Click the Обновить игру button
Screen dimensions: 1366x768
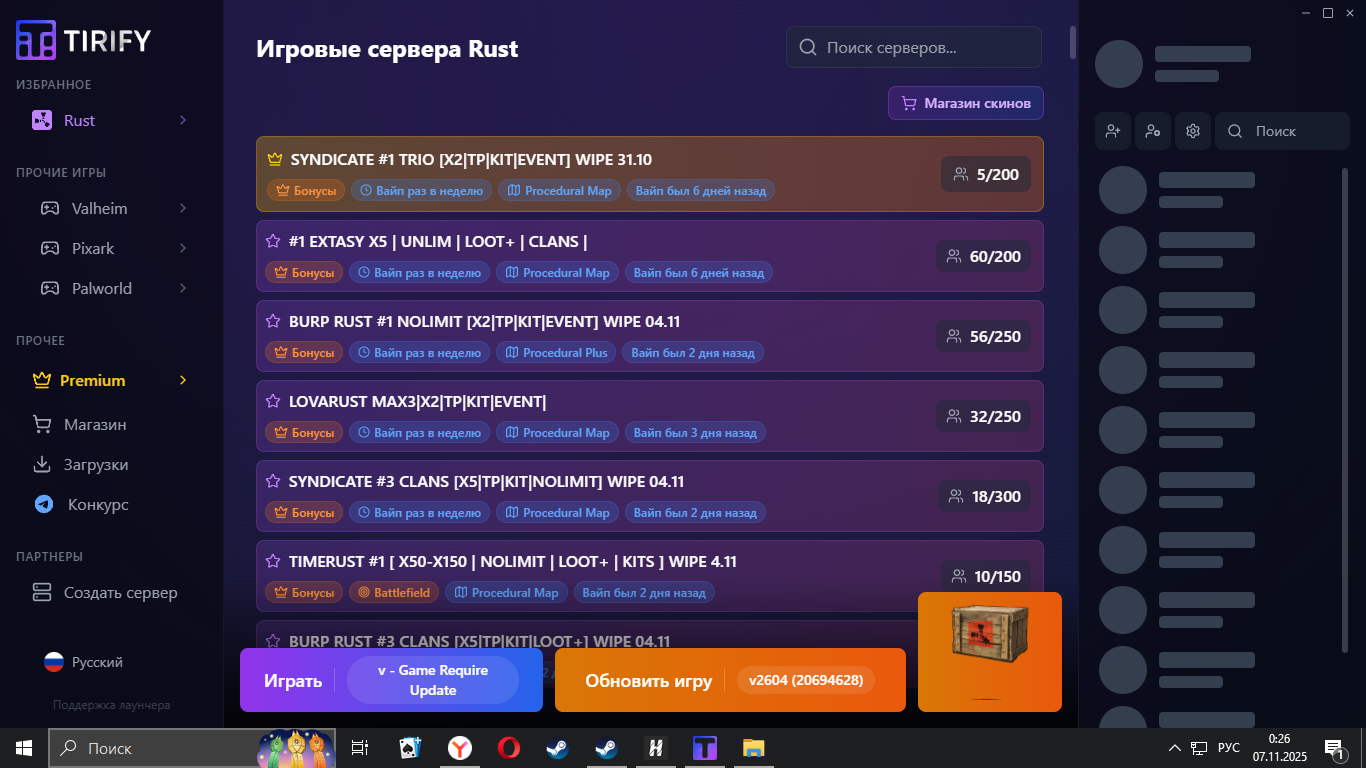click(x=647, y=681)
